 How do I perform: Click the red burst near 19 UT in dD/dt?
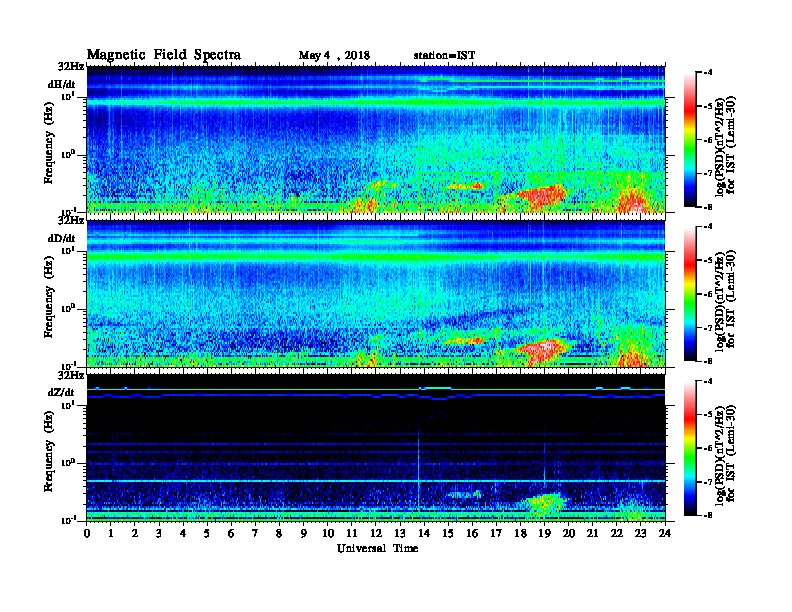point(543,350)
